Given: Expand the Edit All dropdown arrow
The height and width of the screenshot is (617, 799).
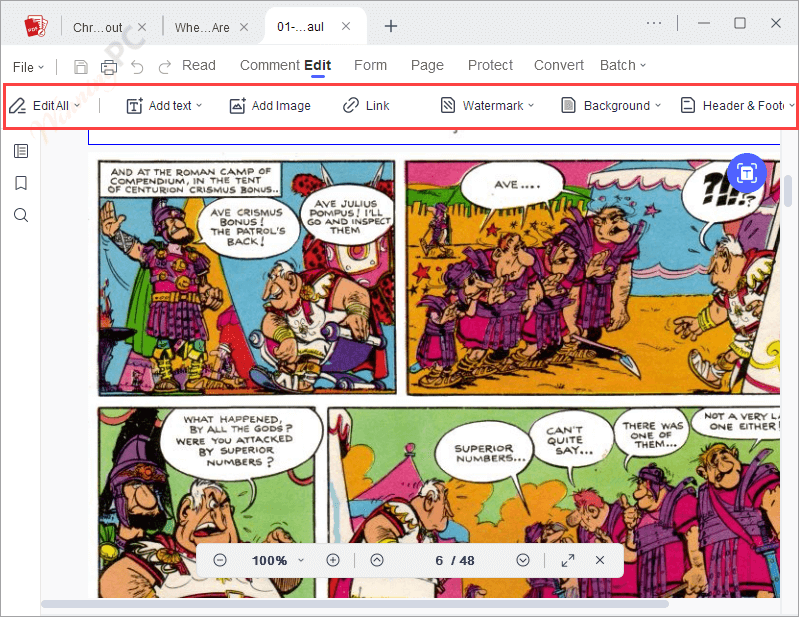Looking at the screenshot, I should [77, 105].
